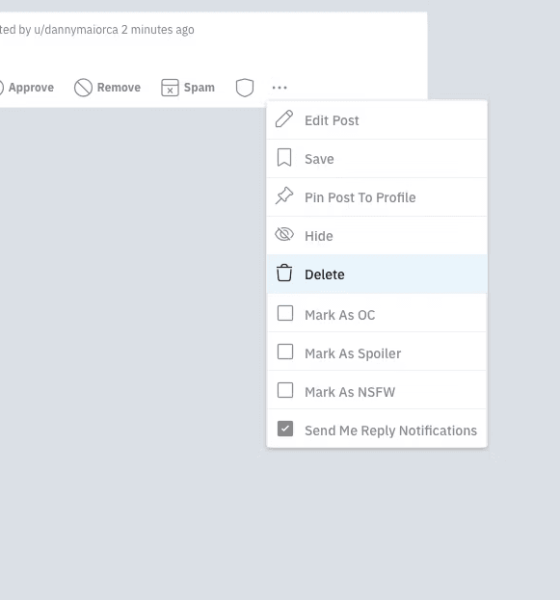Collapse the three-dot more options menu
This screenshot has height=600, width=560.
click(279, 88)
